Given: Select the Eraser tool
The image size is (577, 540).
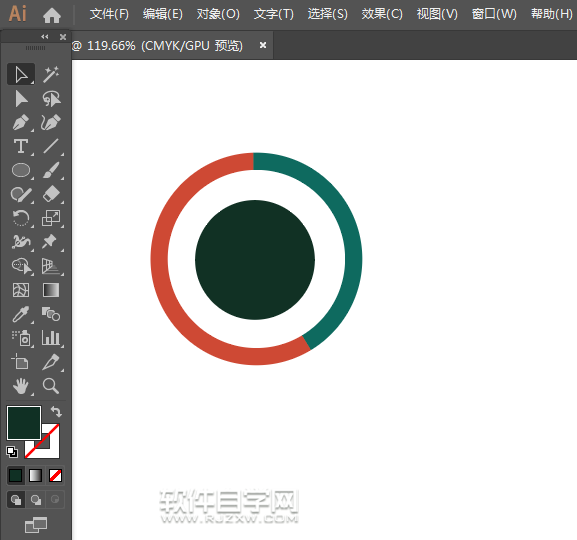Looking at the screenshot, I should pos(51,194).
